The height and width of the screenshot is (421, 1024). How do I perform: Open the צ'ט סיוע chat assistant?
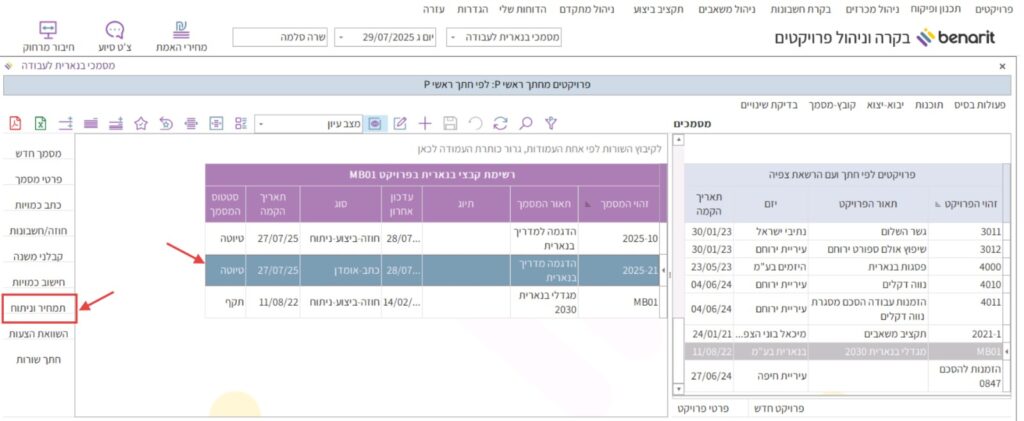click(115, 36)
